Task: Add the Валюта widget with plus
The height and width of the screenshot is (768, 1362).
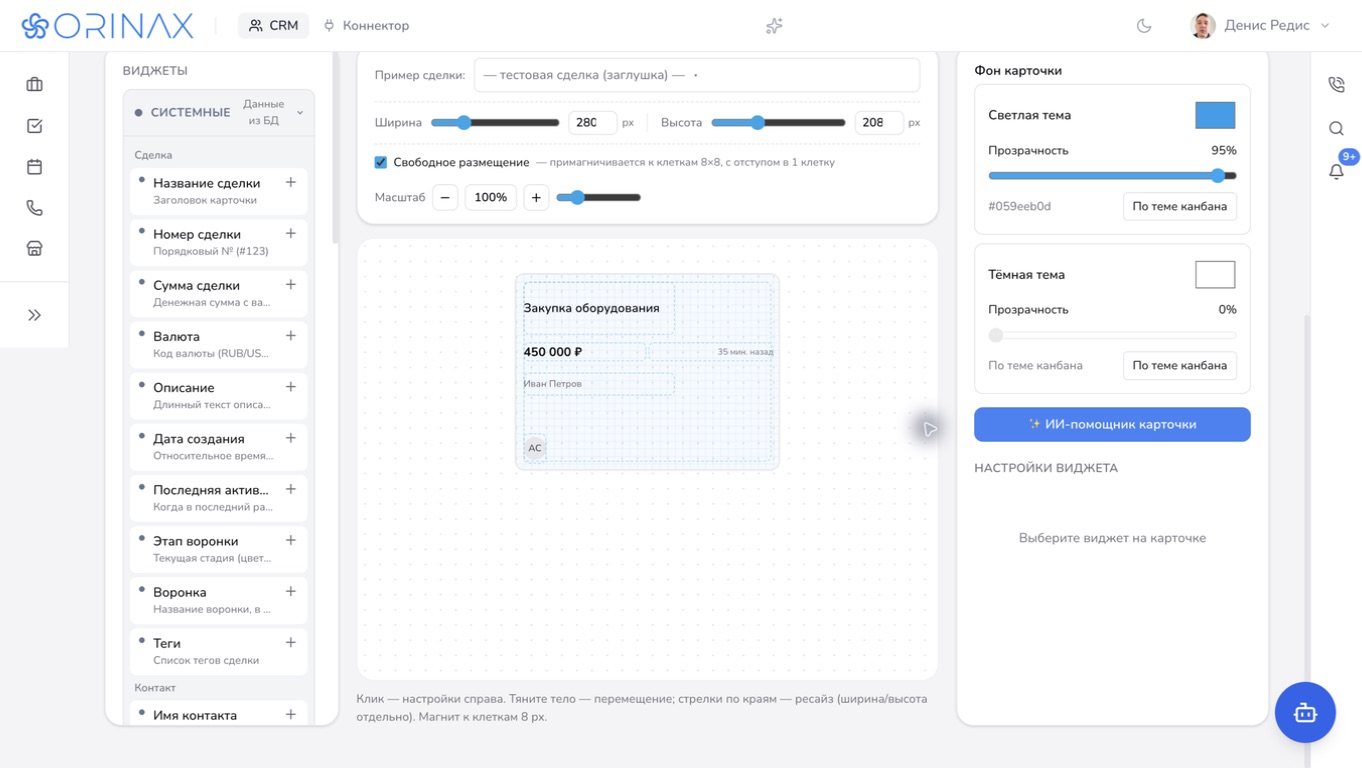Action: click(x=291, y=336)
